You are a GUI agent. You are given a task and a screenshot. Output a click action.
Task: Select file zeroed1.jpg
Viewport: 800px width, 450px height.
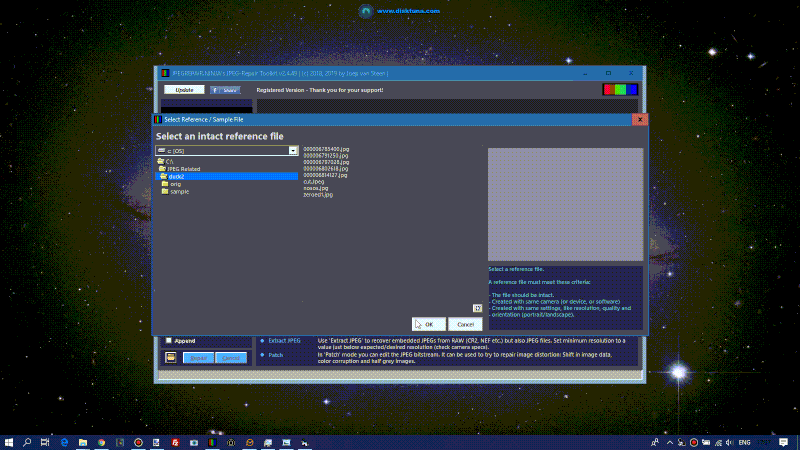tap(318, 195)
